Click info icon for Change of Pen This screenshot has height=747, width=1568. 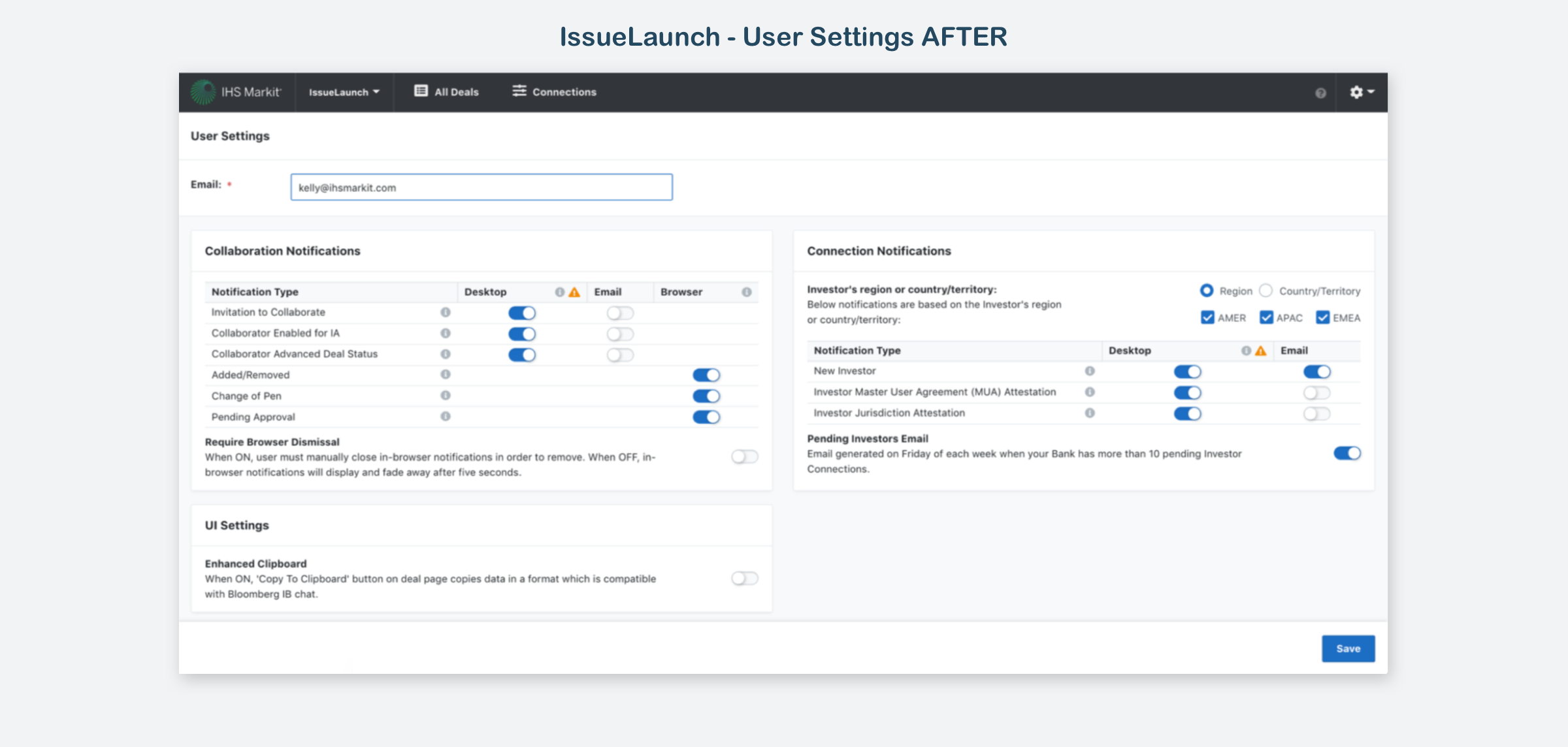pos(446,395)
